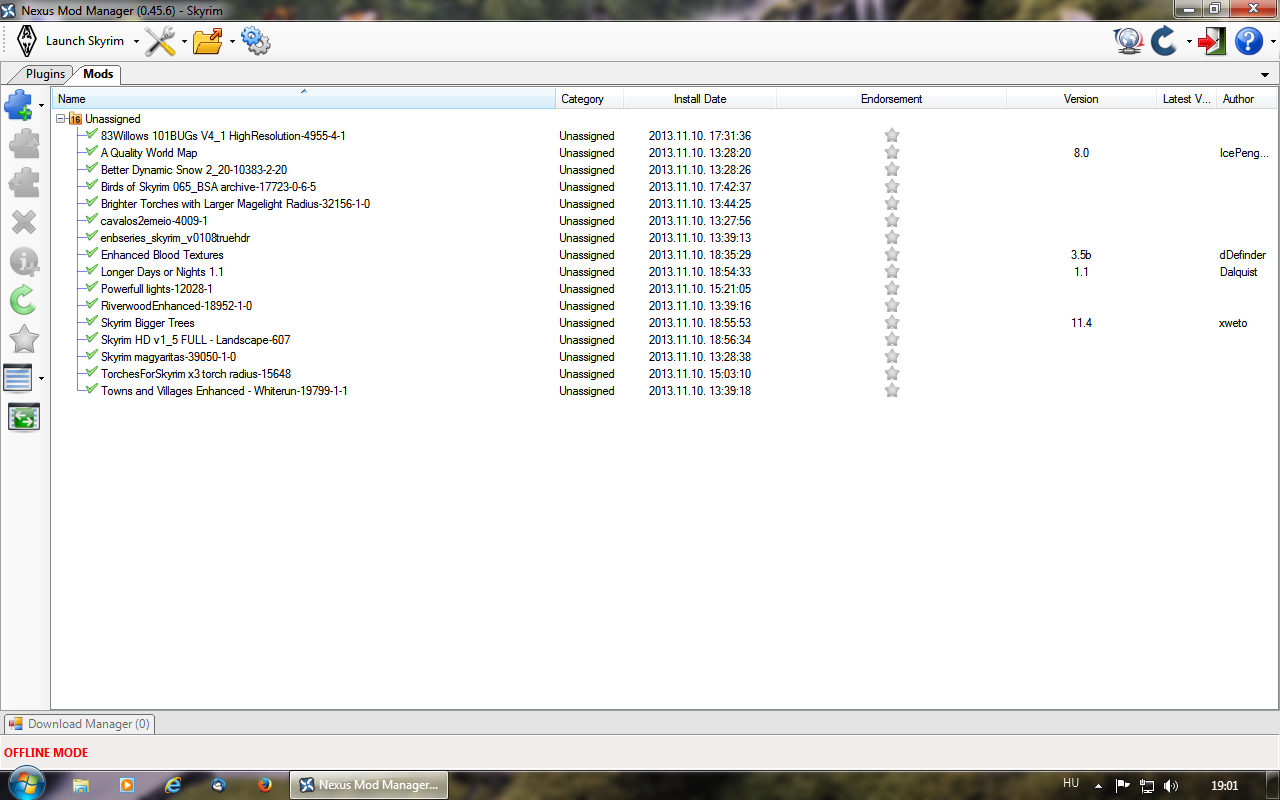The height and width of the screenshot is (800, 1280).
Task: Expand the Help dropdown arrow
Action: click(x=1273, y=41)
